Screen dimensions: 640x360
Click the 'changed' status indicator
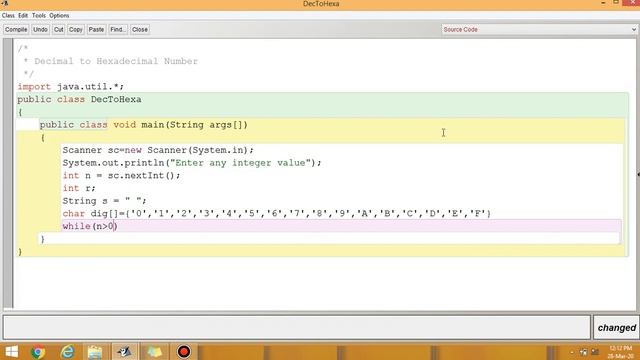tap(616, 328)
